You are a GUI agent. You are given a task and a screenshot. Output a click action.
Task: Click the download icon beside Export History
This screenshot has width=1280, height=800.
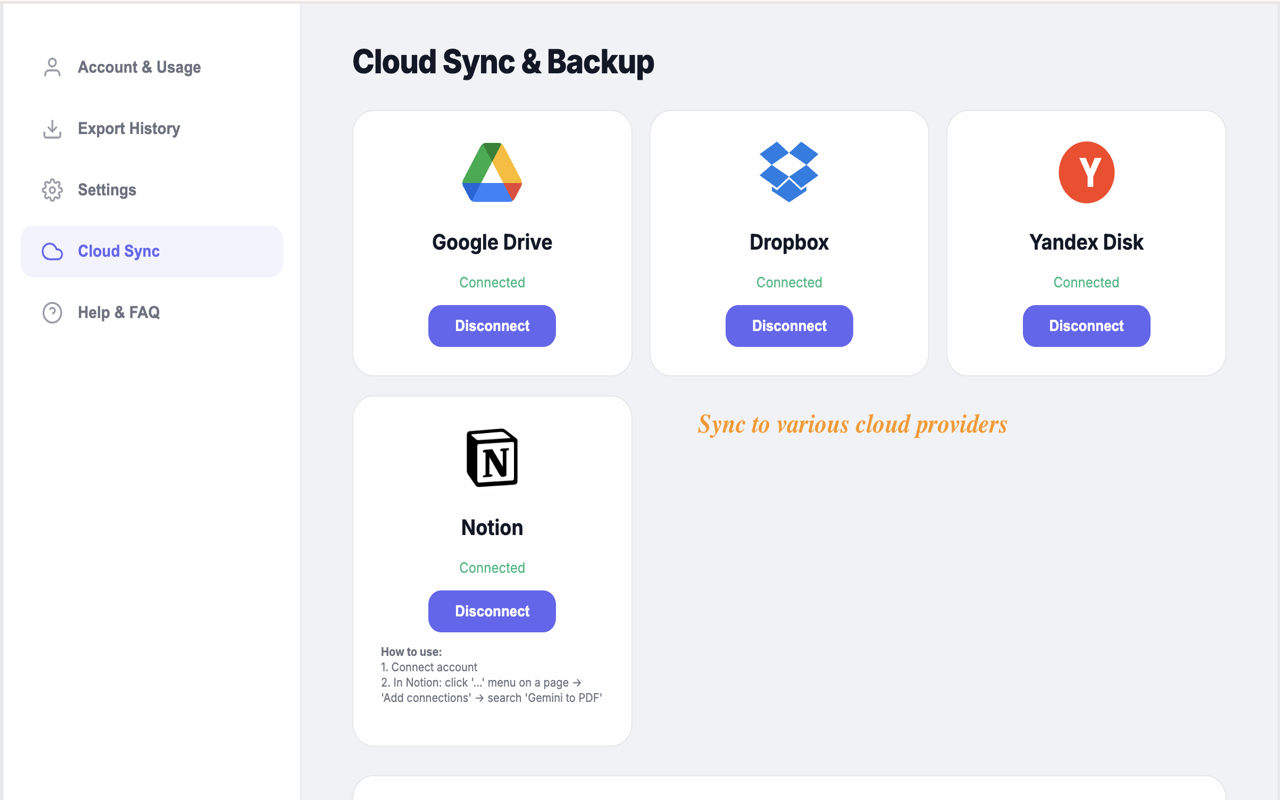pyautogui.click(x=52, y=128)
